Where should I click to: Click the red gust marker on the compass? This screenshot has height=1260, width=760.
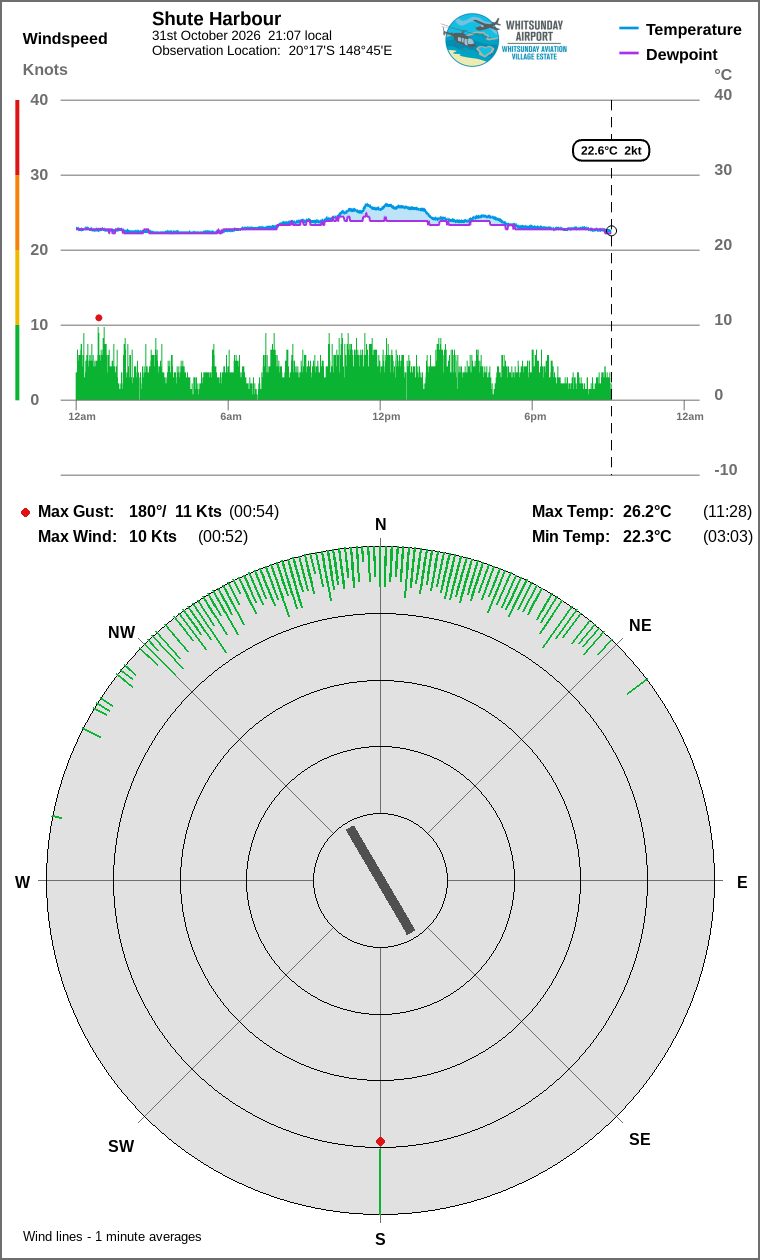point(380,1141)
